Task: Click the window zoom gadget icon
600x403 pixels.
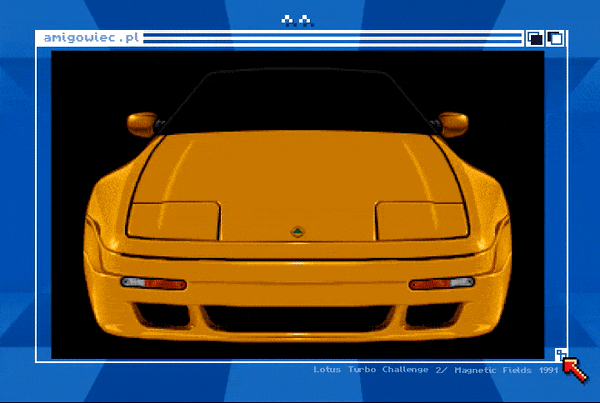Action: 535,39
